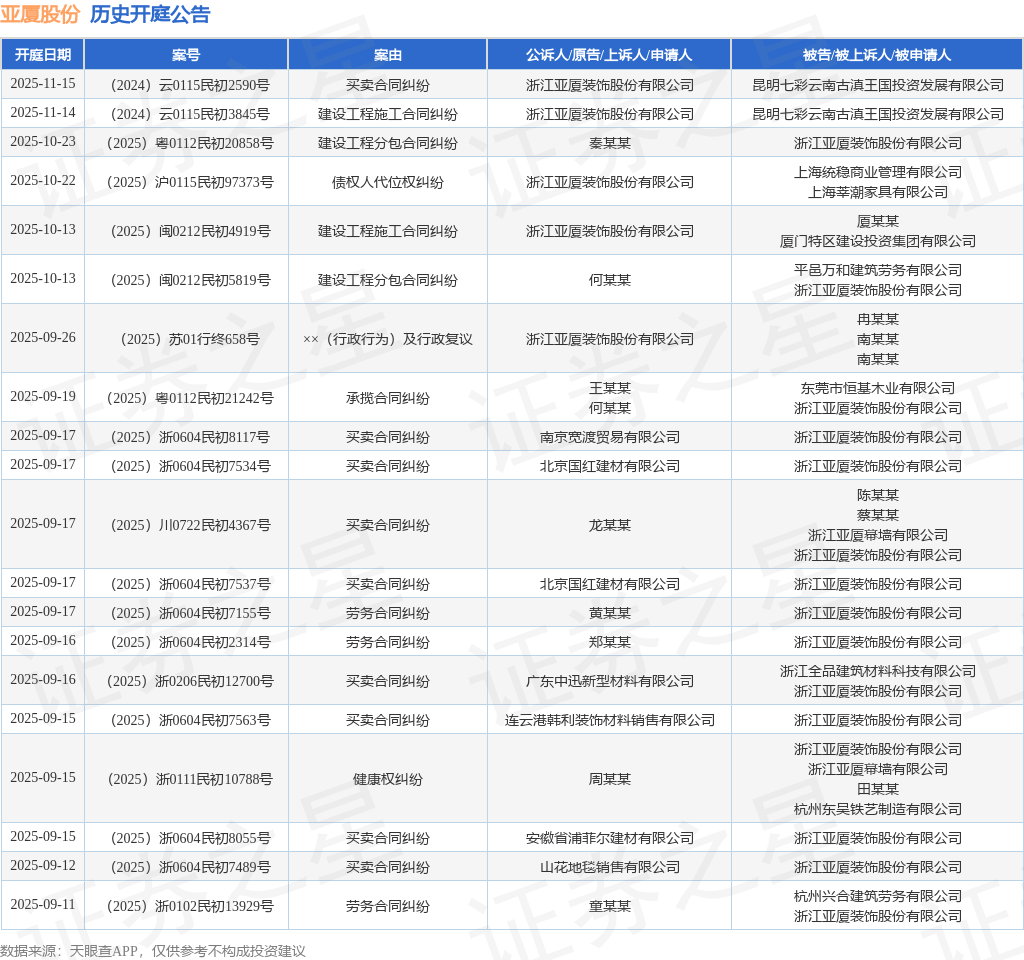Click case cause ××(行政行为)及行政复议
The image size is (1024, 960).
coord(387,339)
